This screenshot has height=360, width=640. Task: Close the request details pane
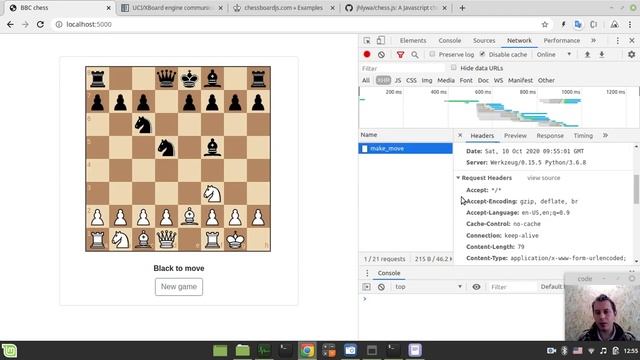point(460,135)
